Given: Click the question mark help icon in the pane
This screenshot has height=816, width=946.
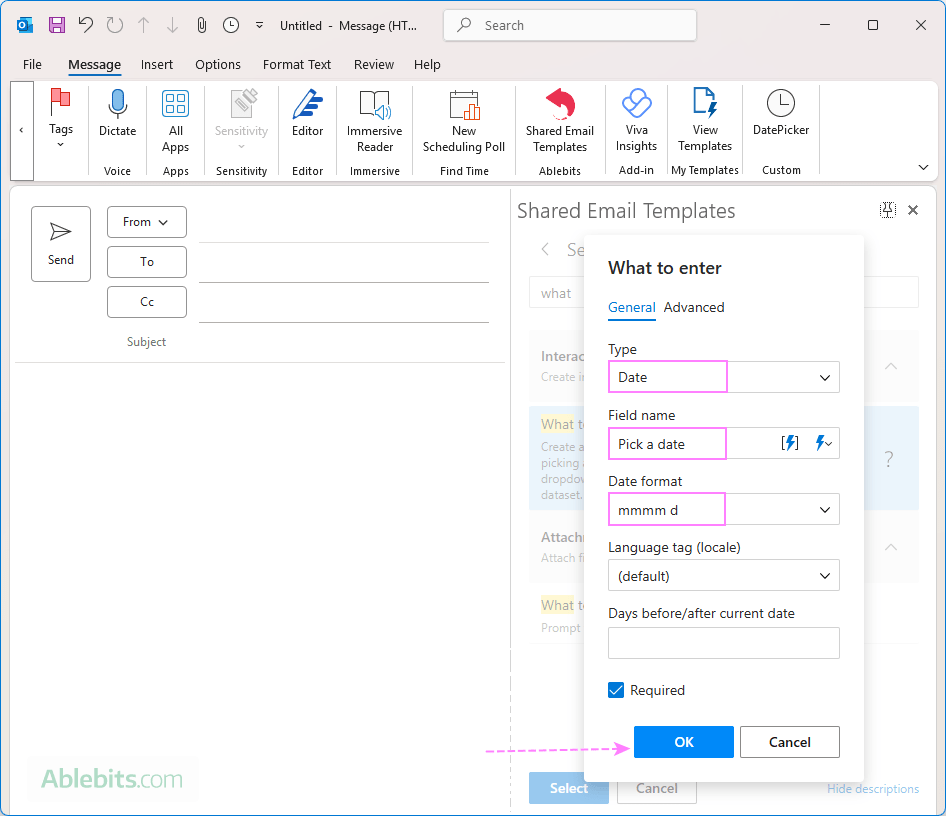Looking at the screenshot, I should 889,459.
